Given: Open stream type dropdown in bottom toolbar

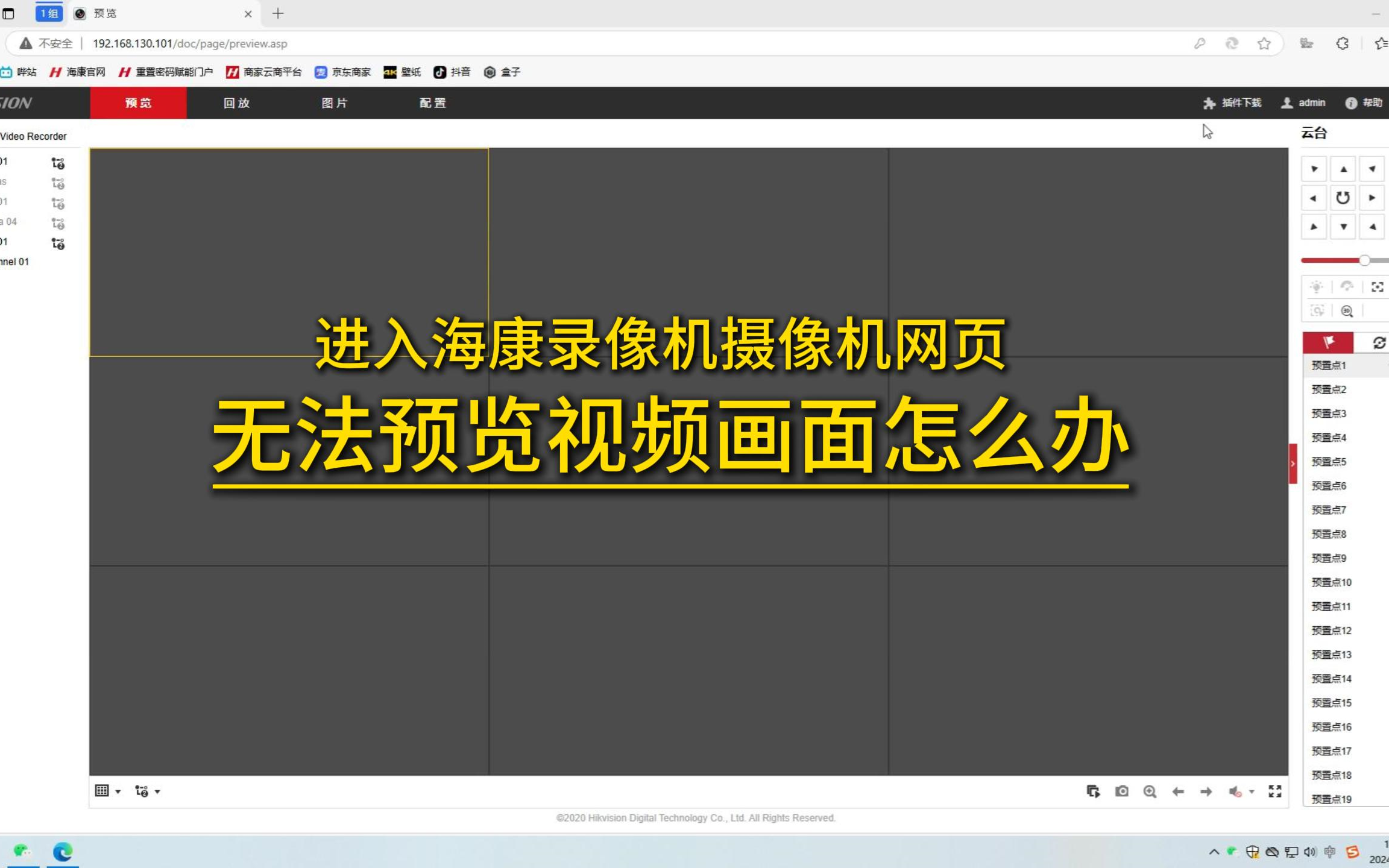Looking at the screenshot, I should point(148,791).
